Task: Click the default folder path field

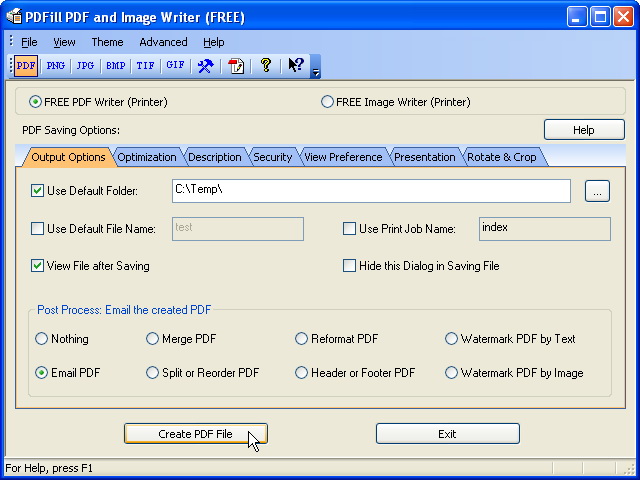Action: 370,191
